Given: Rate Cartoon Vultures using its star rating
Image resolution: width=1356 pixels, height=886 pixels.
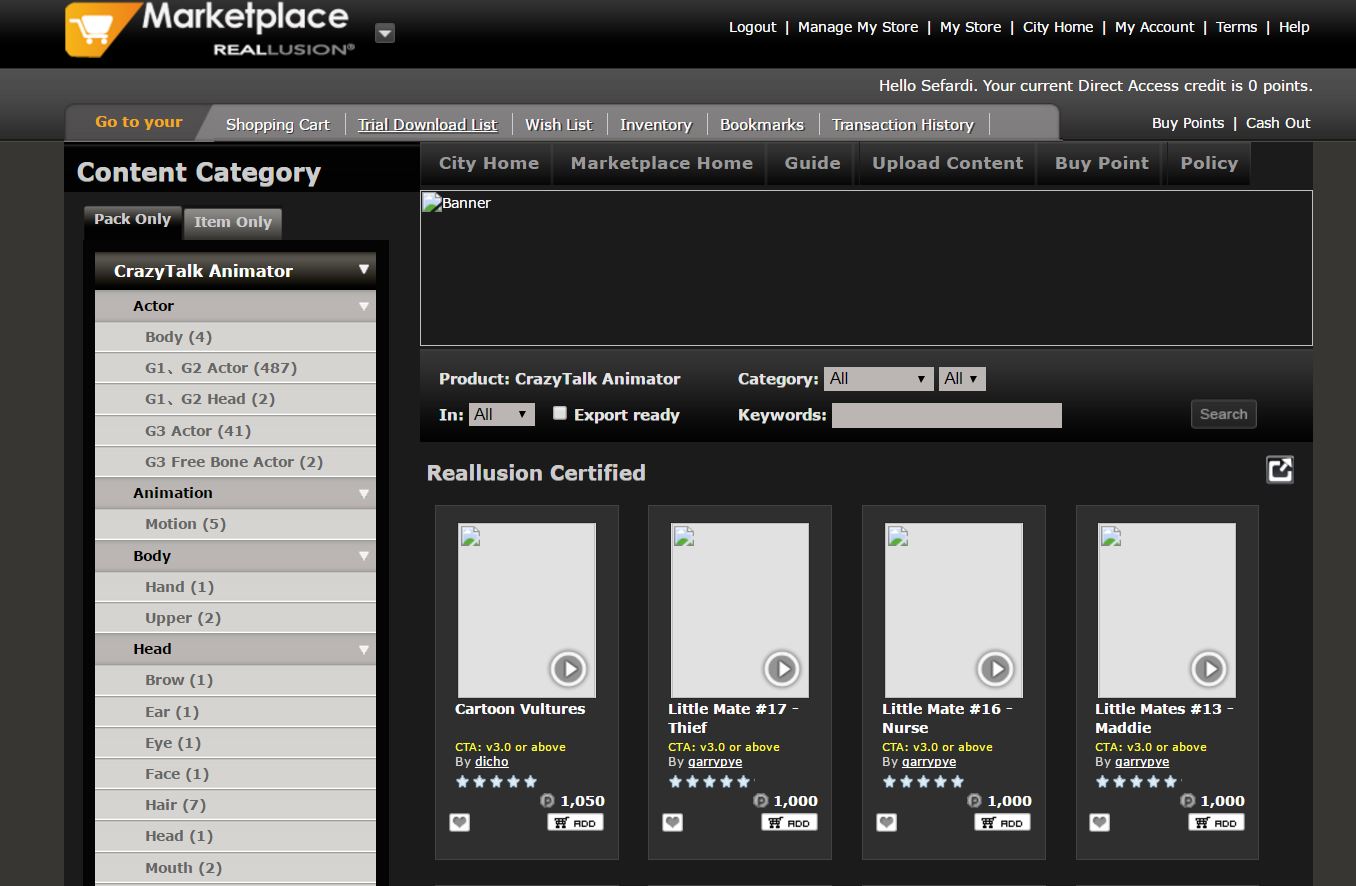Looking at the screenshot, I should [x=497, y=781].
